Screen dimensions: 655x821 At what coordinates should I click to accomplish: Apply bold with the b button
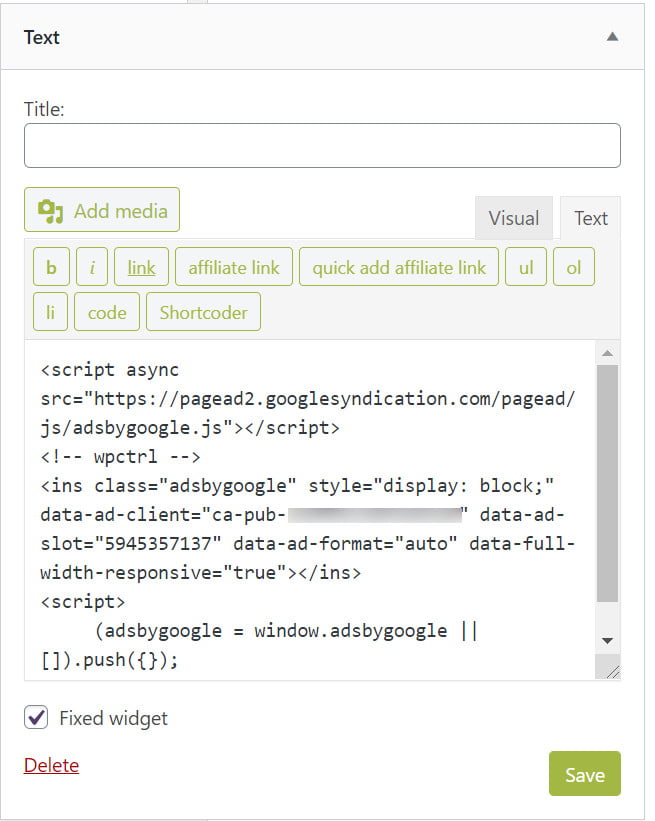coord(51,267)
